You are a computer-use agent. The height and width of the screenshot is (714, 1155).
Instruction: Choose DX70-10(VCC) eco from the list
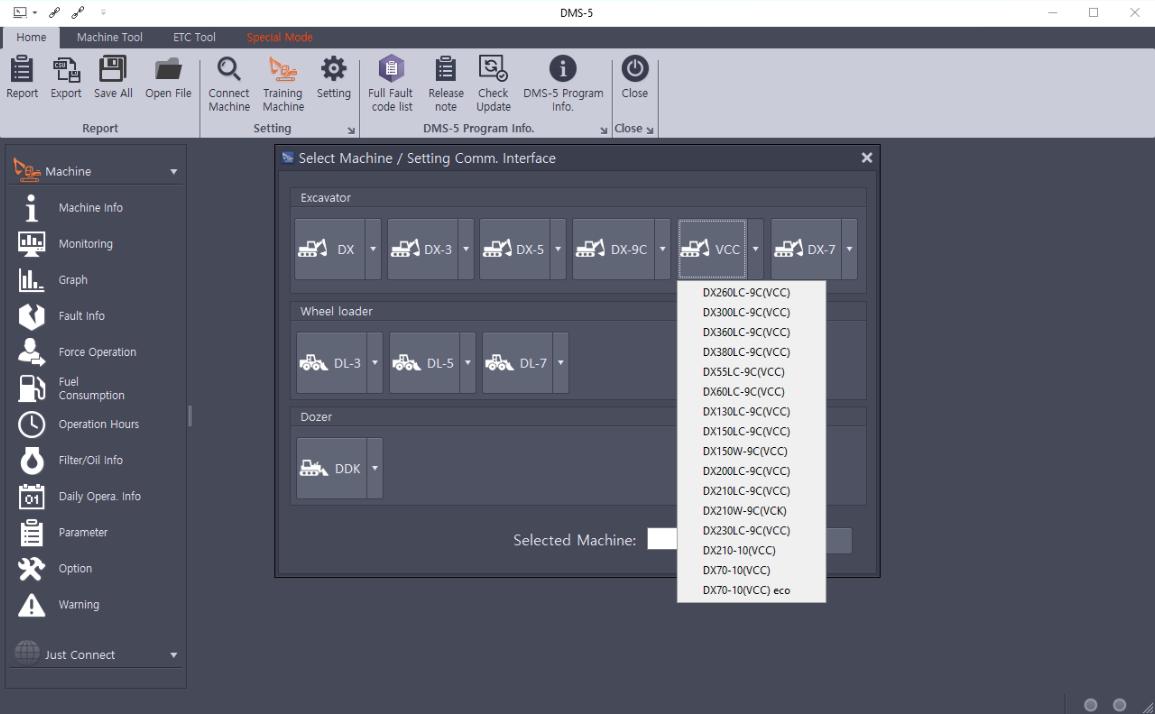746,590
